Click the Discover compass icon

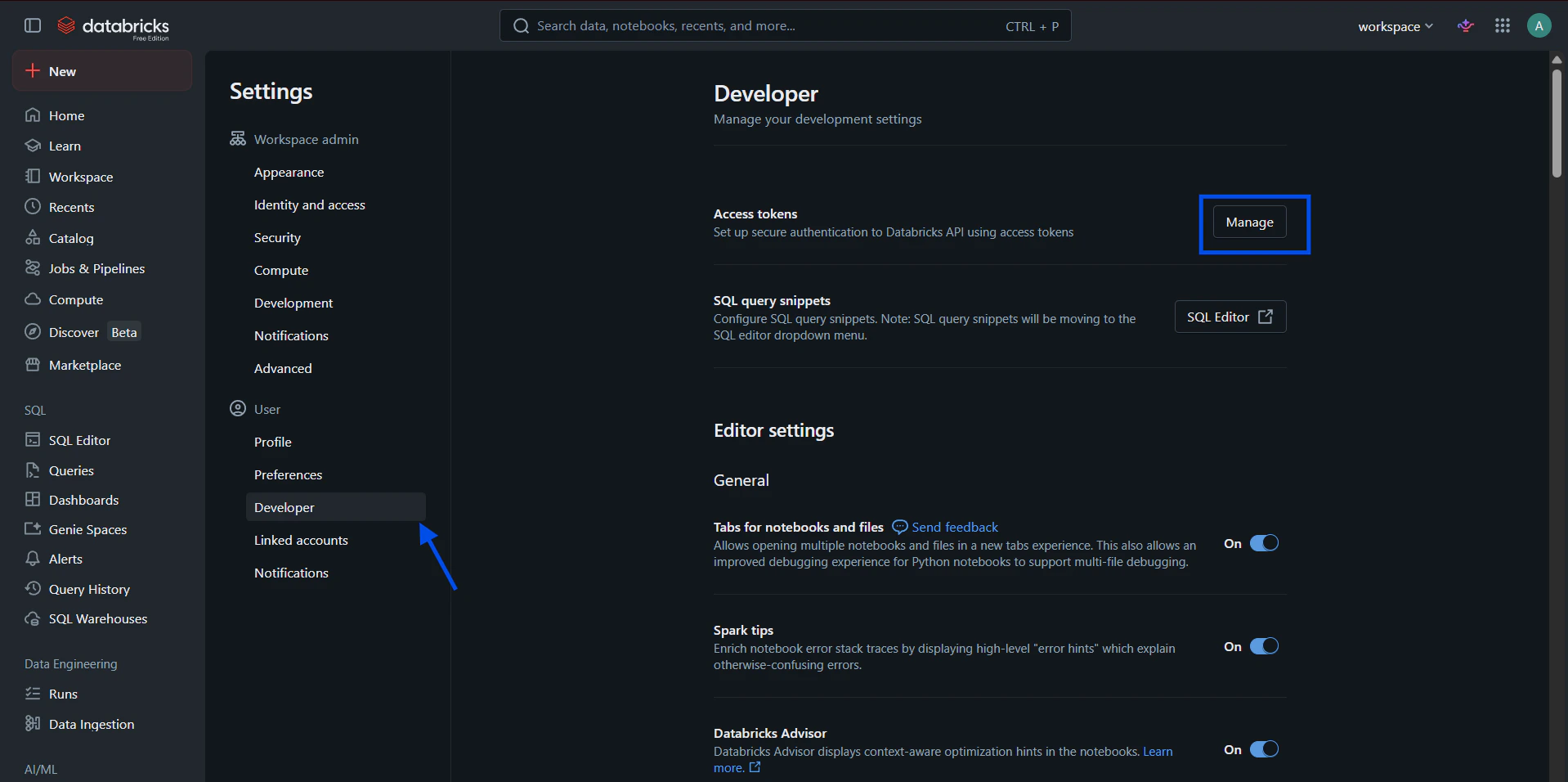(33, 332)
